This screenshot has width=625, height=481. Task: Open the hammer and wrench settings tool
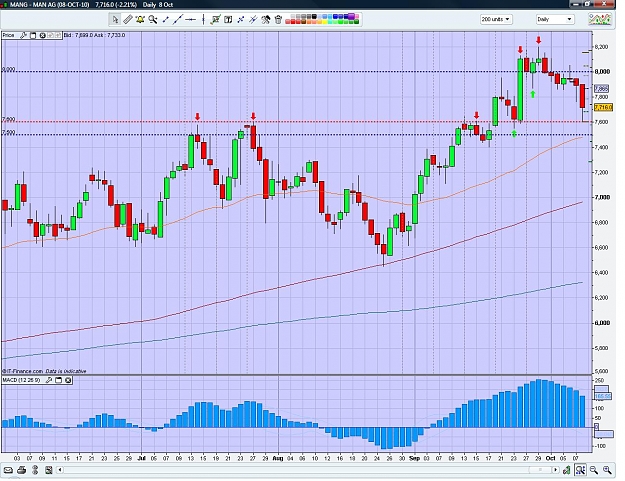[x=266, y=19]
